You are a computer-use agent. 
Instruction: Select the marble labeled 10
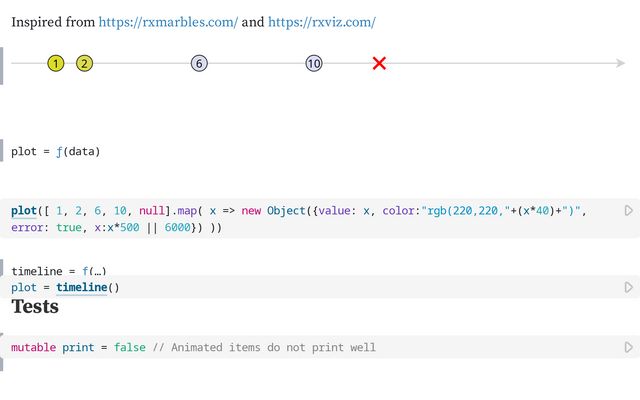coord(314,64)
